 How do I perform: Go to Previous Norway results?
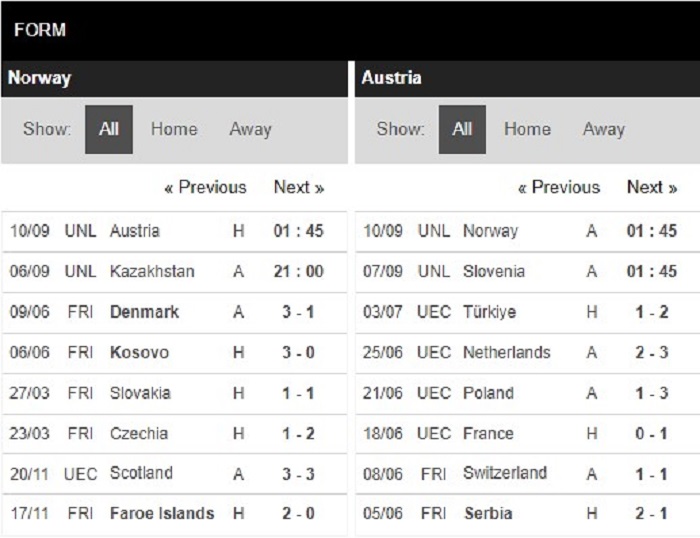point(205,187)
